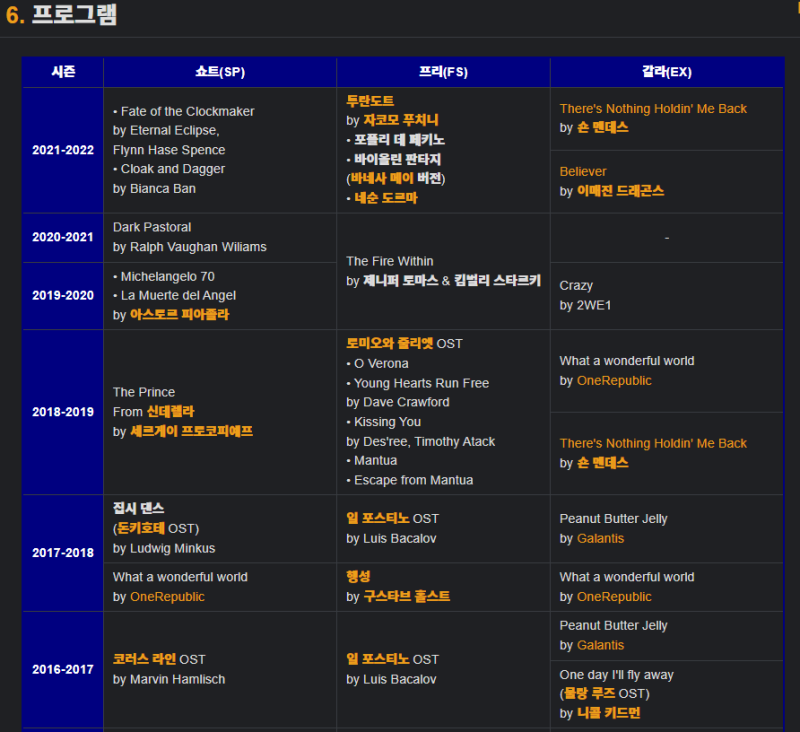Click the 제니퍼 토마스 link
Image resolution: width=800 pixels, height=732 pixels.
(x=401, y=281)
